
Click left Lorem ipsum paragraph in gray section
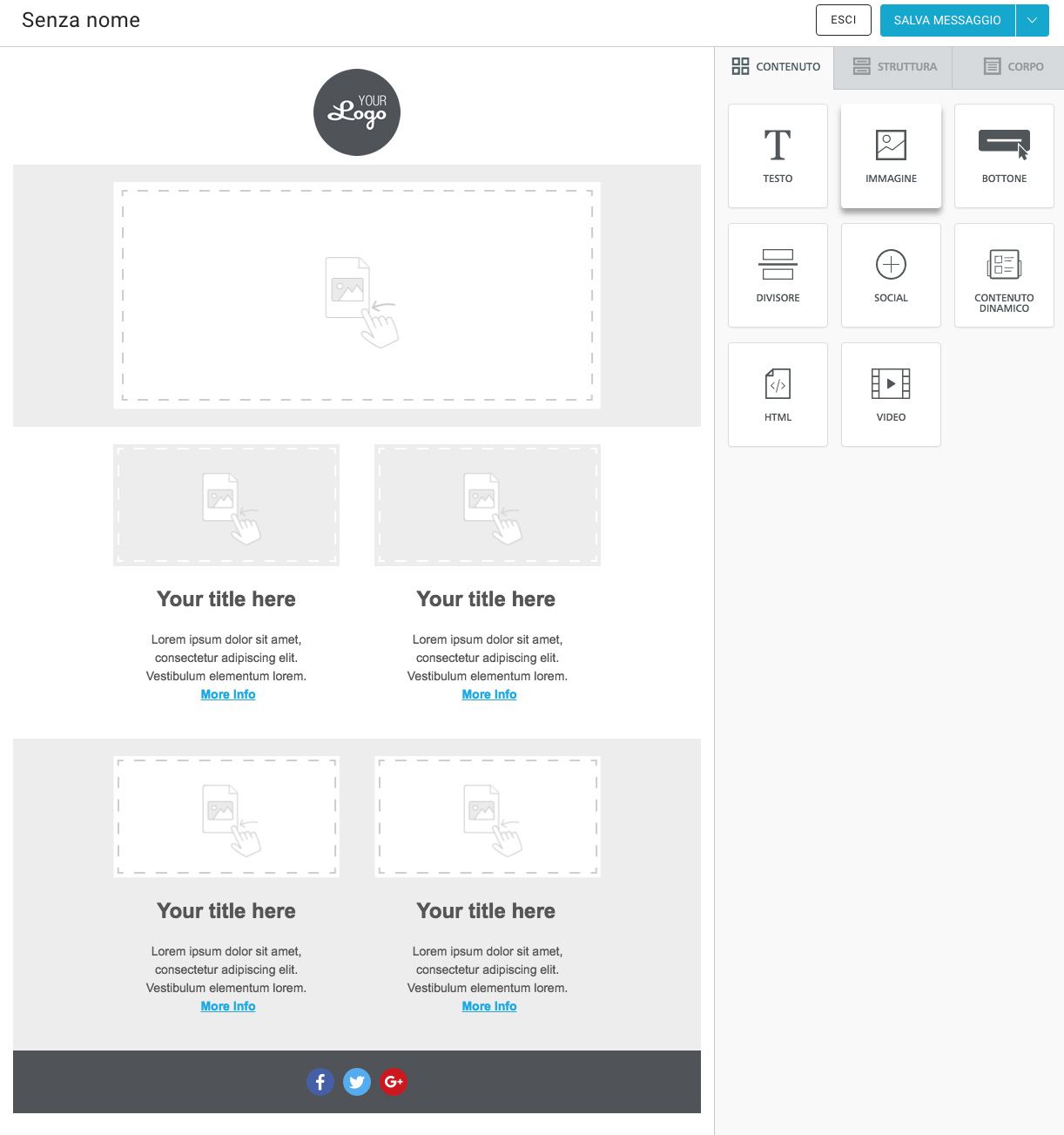click(x=226, y=969)
